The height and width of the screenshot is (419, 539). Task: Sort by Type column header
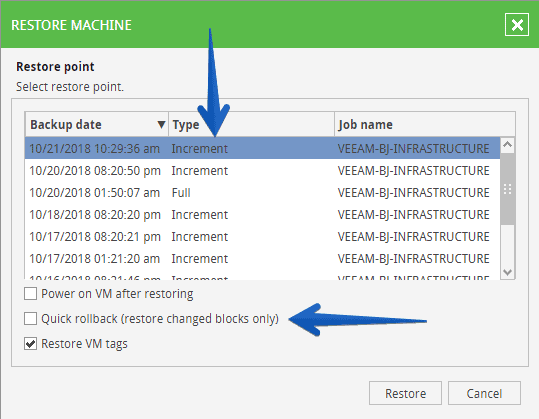(x=251, y=124)
